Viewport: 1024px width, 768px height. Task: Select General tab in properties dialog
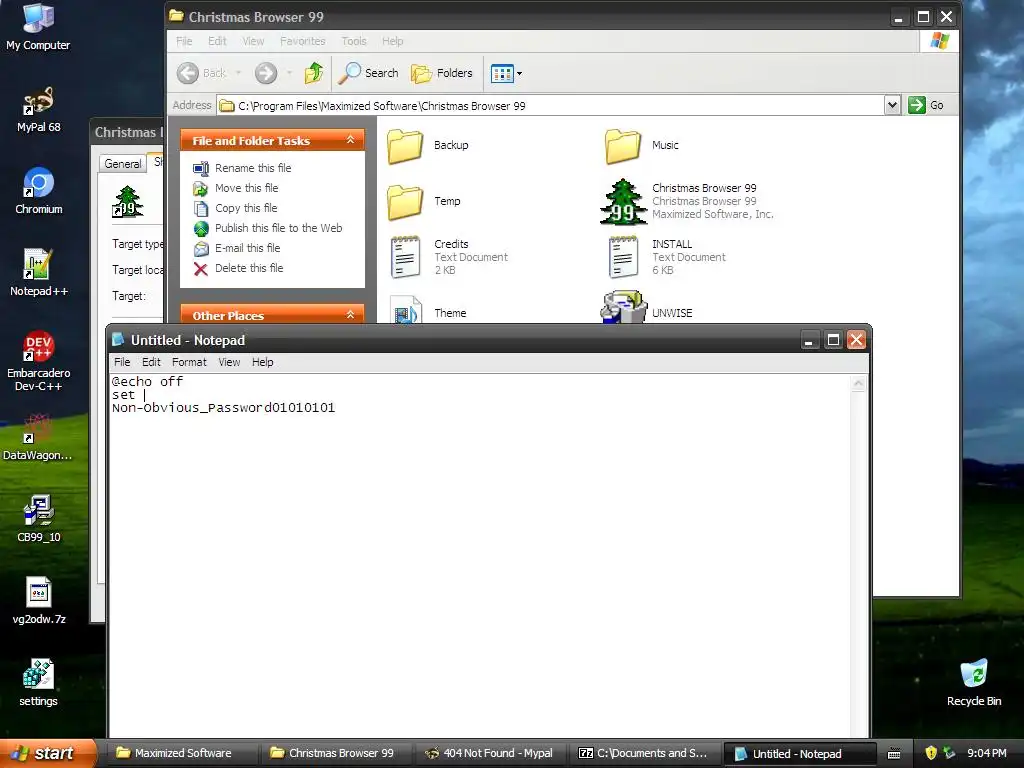point(122,164)
